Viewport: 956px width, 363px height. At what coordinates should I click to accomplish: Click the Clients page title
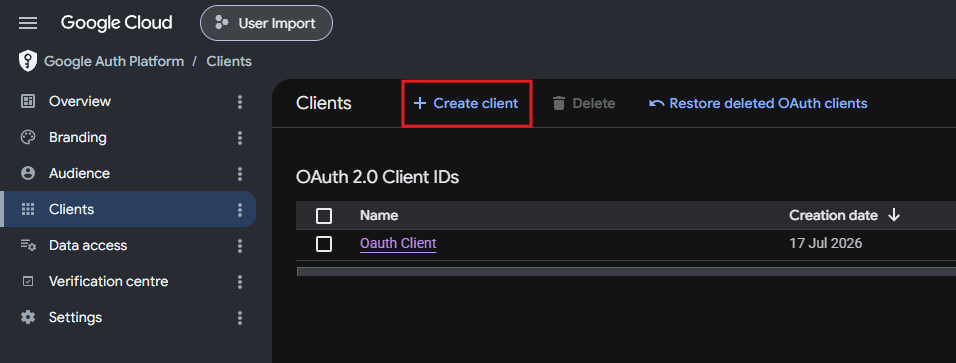(324, 103)
